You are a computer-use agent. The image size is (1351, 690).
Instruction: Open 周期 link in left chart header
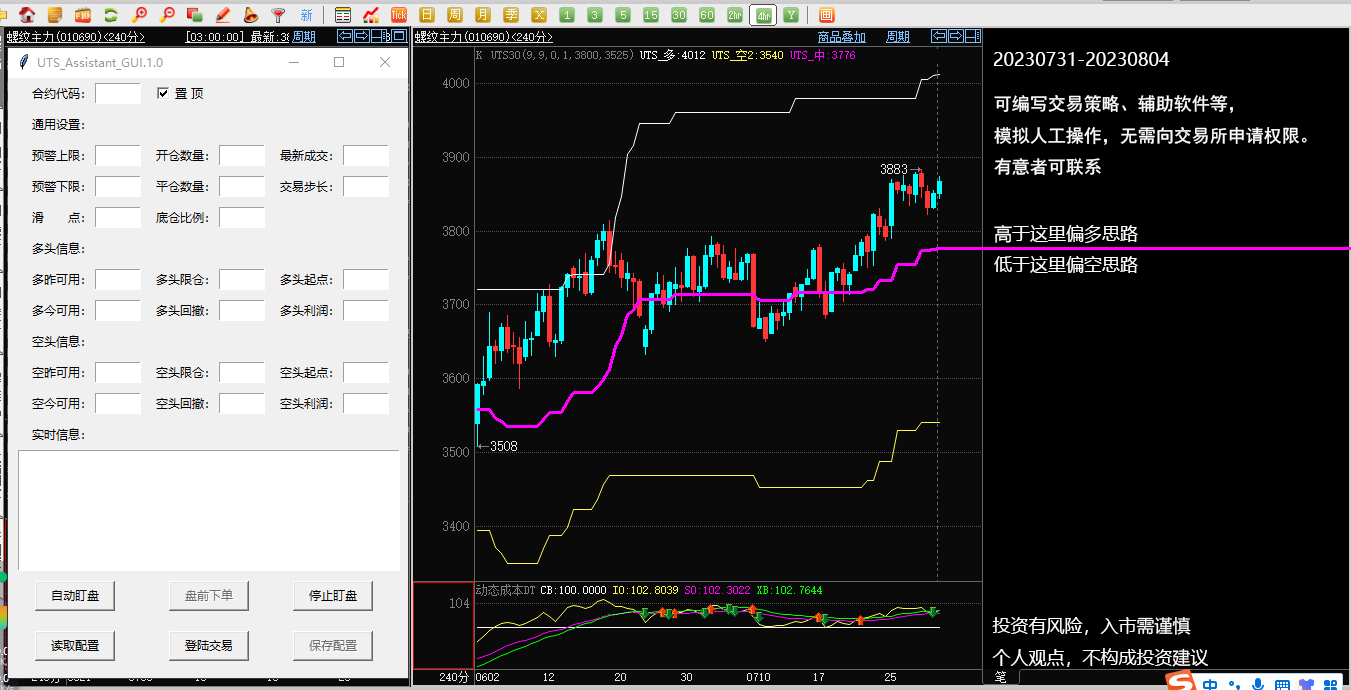pyautogui.click(x=304, y=37)
